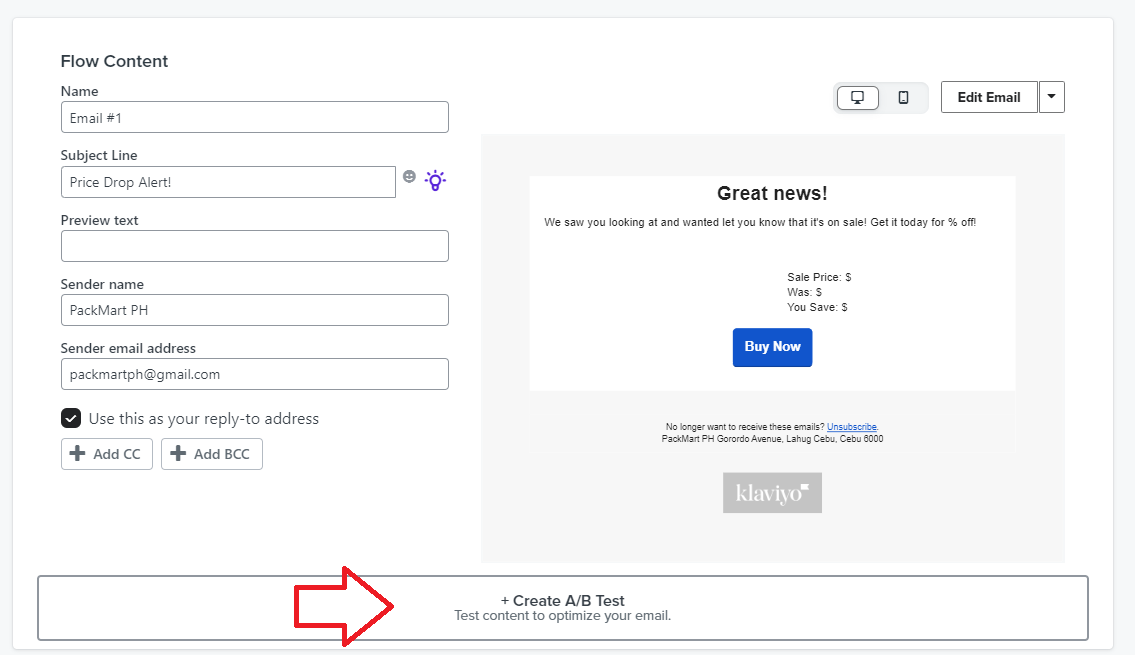This screenshot has width=1135, height=655.
Task: Click the Great news! heading in preview
Action: (x=772, y=193)
